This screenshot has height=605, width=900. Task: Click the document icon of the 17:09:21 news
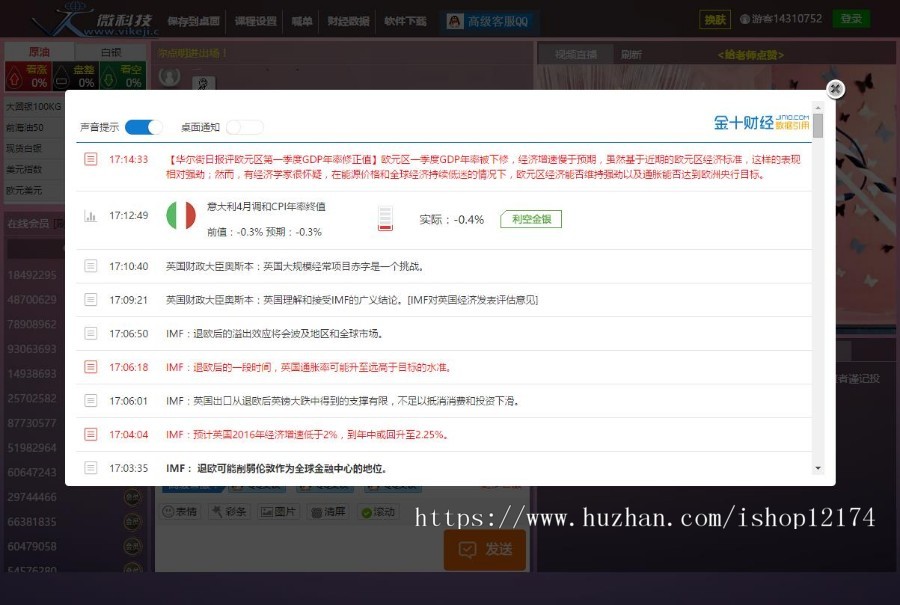coord(91,300)
